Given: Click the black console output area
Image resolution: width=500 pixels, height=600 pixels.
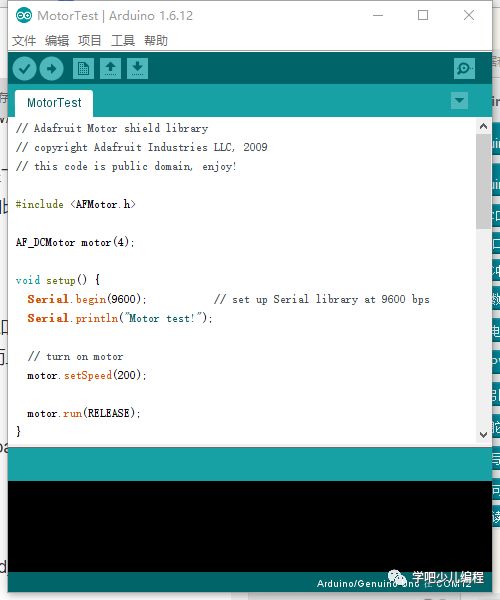Looking at the screenshot, I should click(250, 526).
